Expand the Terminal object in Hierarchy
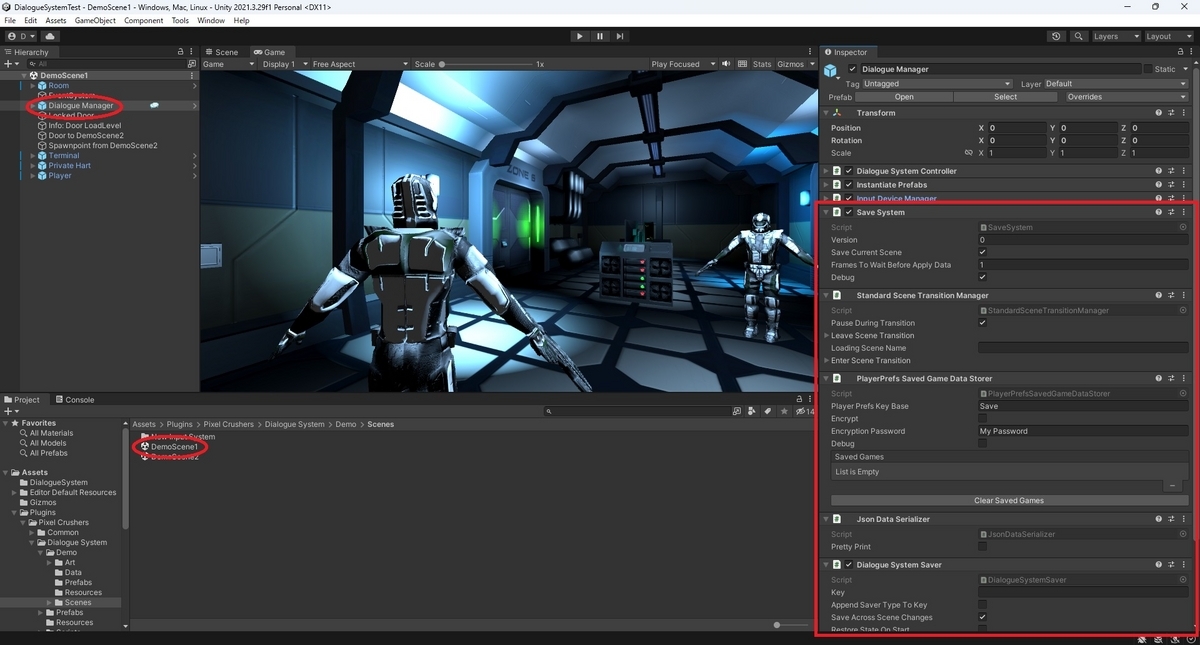This screenshot has height=645, width=1200. tap(32, 156)
